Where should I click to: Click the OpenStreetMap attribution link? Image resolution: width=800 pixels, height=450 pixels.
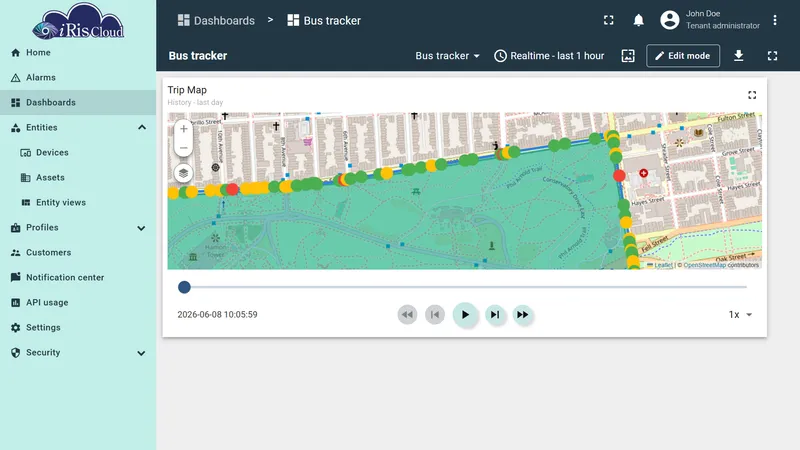point(704,265)
